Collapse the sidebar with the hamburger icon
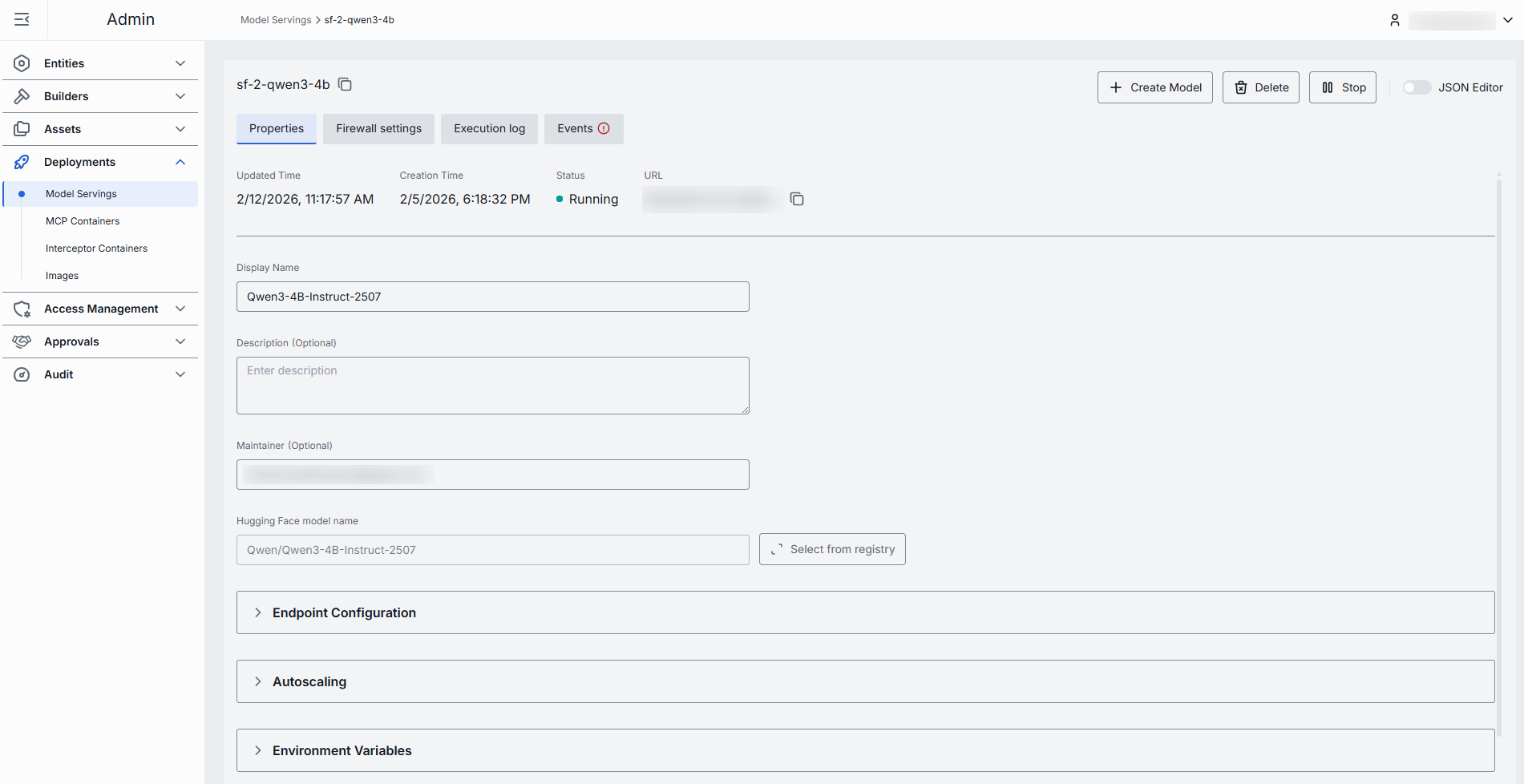This screenshot has height=784, width=1524. tap(22, 19)
